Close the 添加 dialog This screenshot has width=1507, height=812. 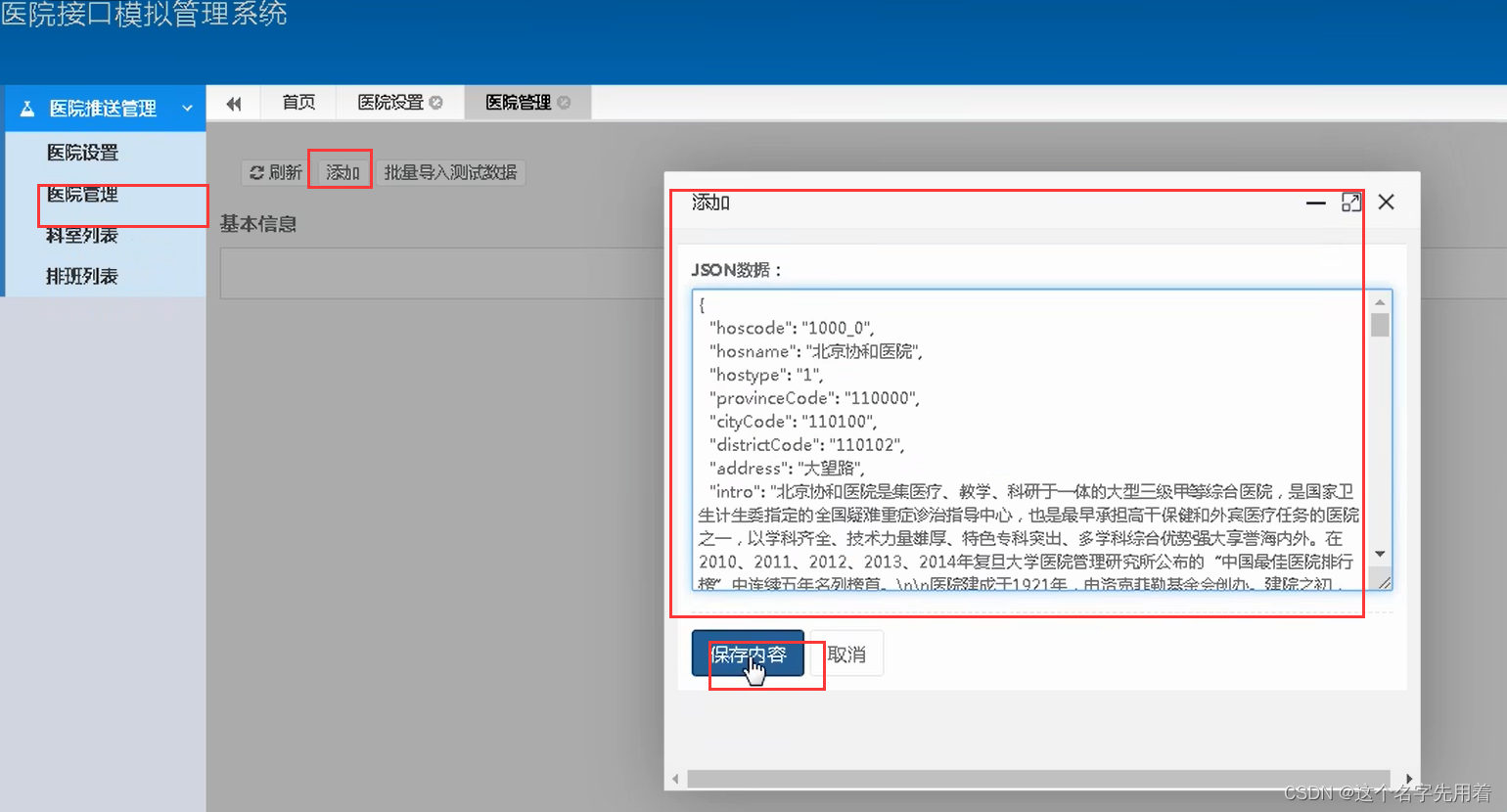1387,203
